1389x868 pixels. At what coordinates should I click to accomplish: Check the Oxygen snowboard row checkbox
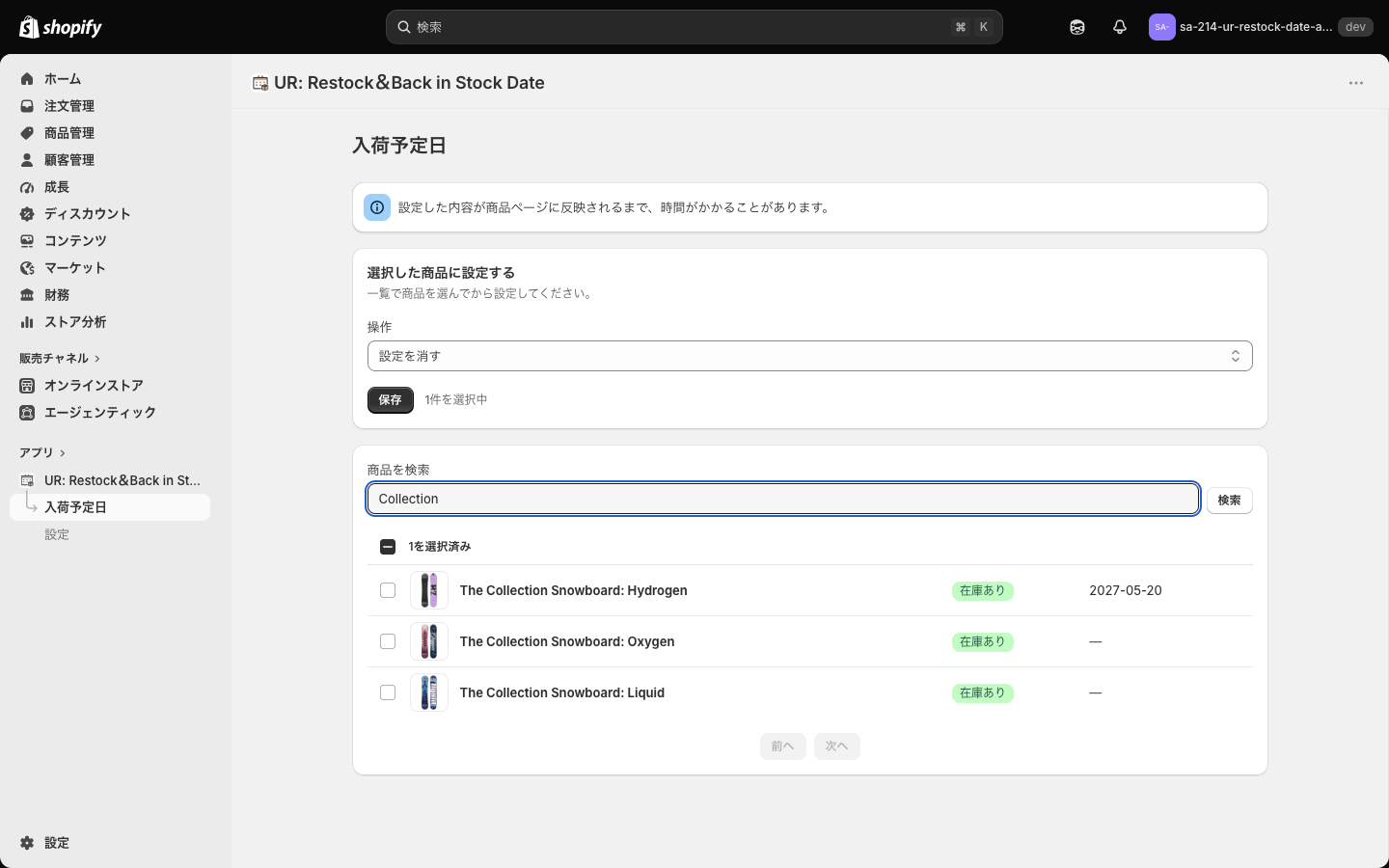[x=388, y=641]
